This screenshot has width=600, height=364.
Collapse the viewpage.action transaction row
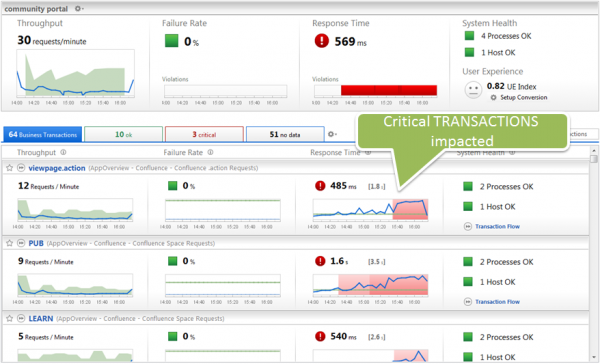click(x=21, y=168)
